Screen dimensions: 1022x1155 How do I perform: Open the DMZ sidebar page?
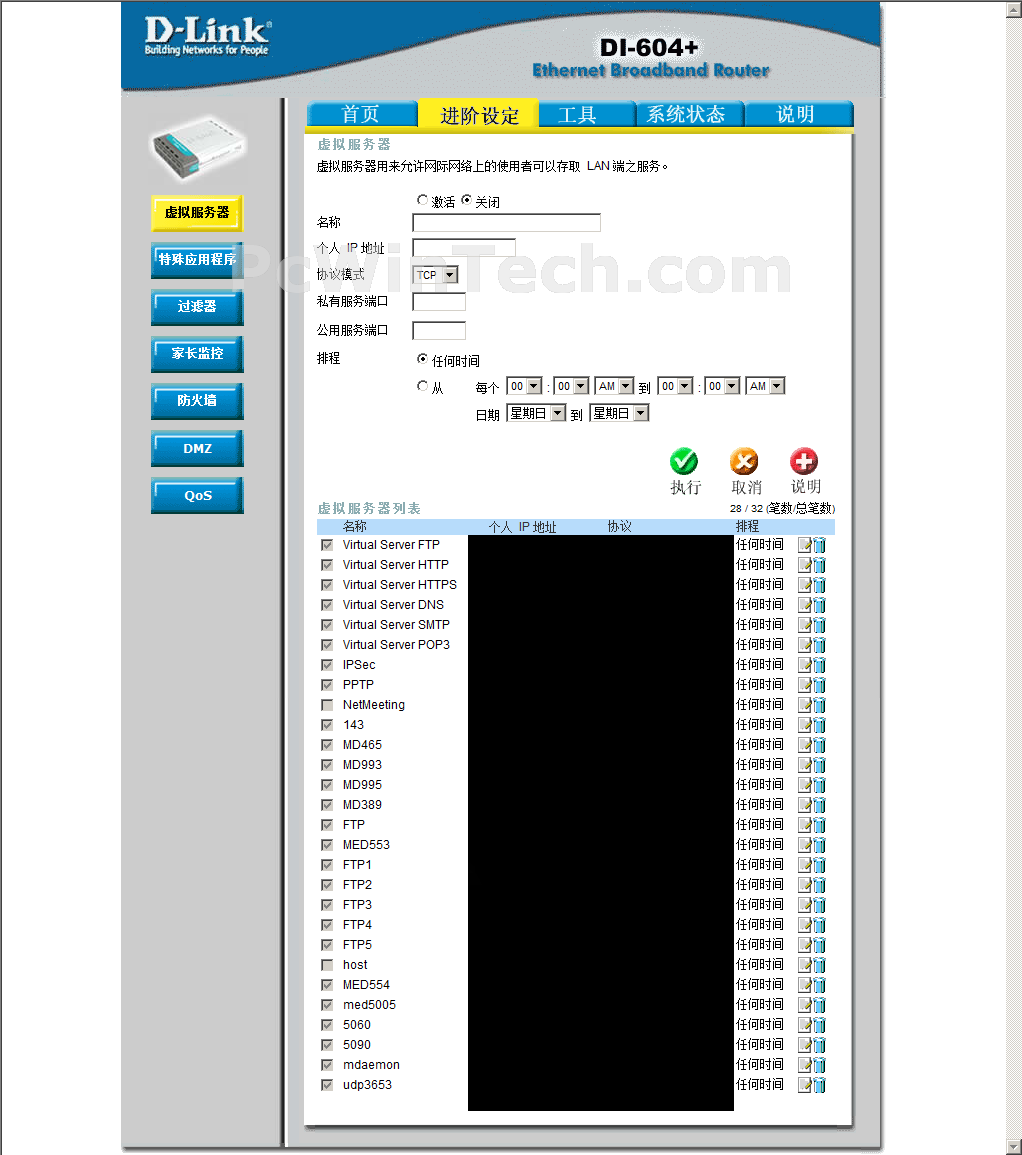tap(197, 449)
